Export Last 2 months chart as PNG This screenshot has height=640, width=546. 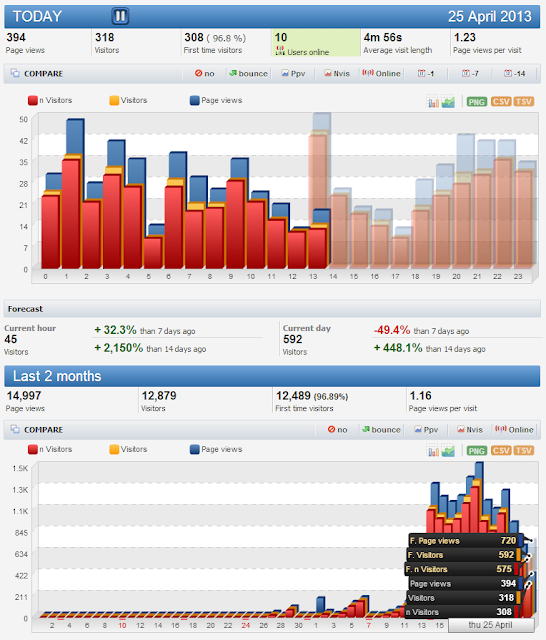(477, 451)
